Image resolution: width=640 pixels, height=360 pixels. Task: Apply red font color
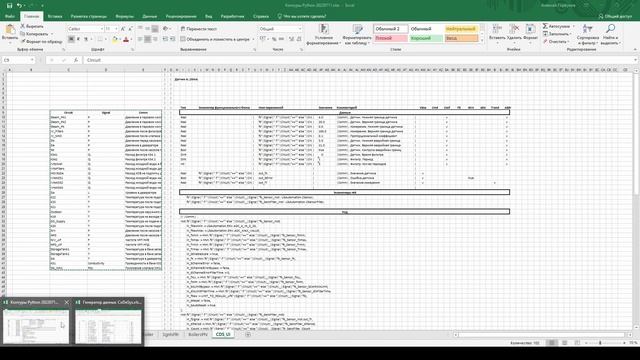[126, 39]
